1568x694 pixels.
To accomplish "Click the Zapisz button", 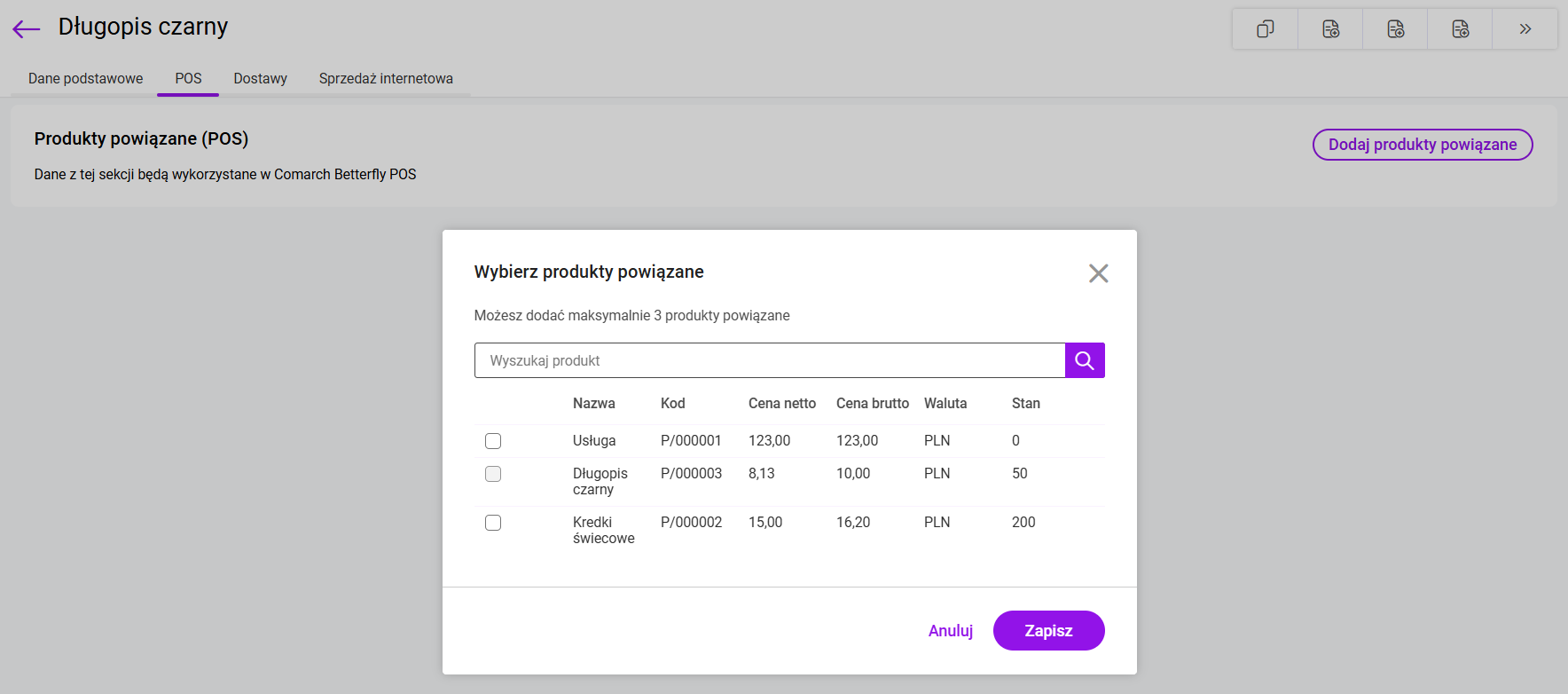I will pos(1048,631).
